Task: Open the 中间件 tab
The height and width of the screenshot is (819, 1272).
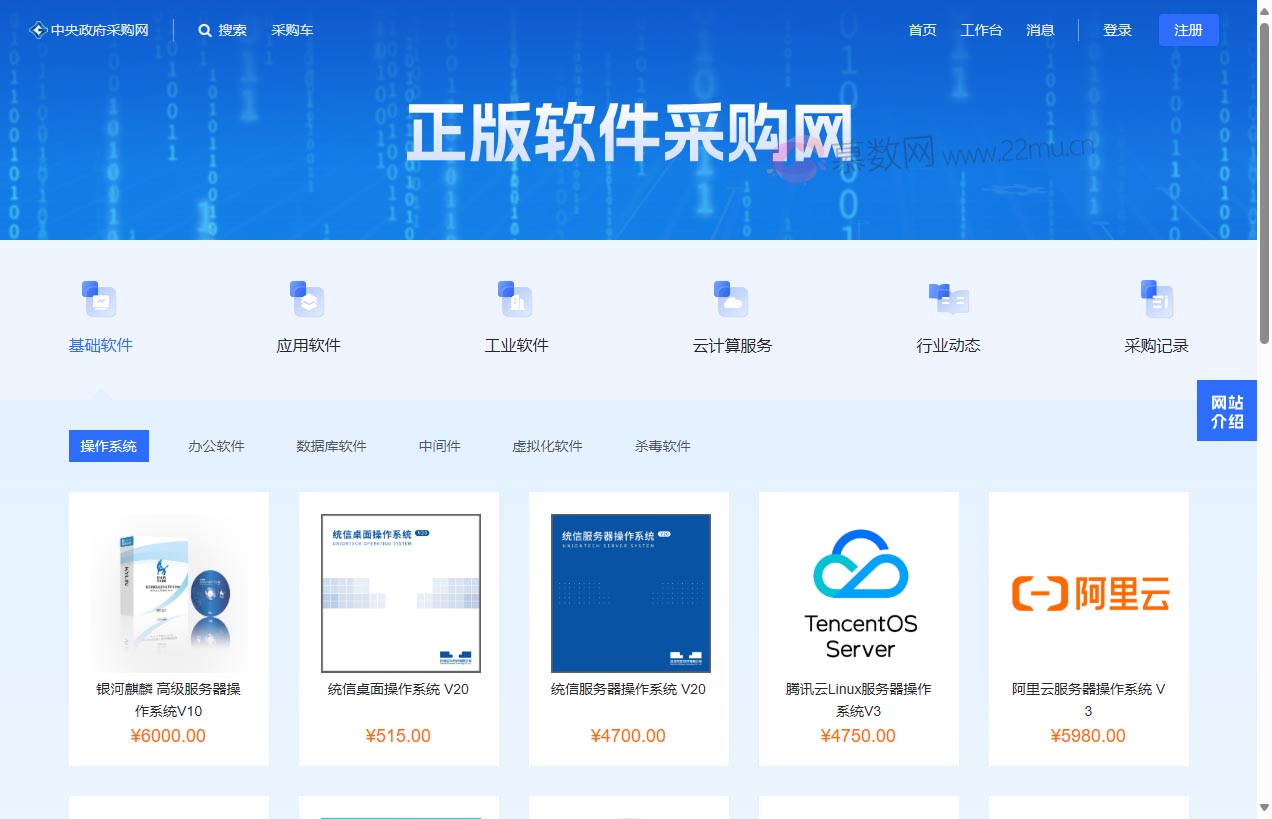Action: tap(439, 446)
